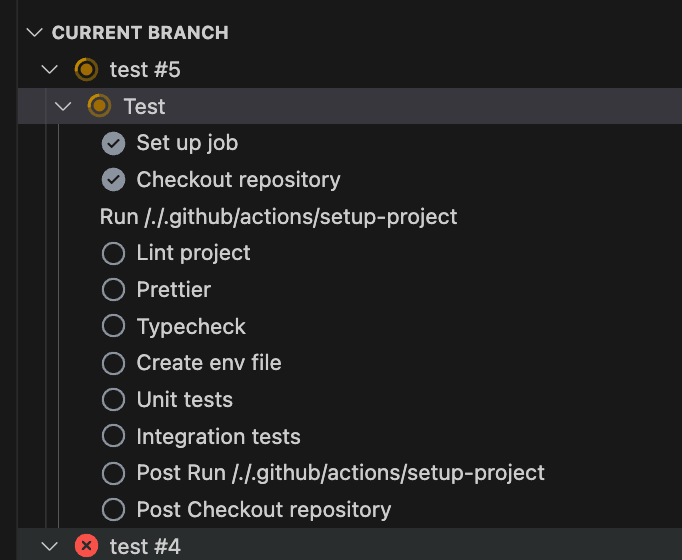Viewport: 682px width, 560px height.
Task: Click the red failed icon of test #4
Action: (86, 546)
